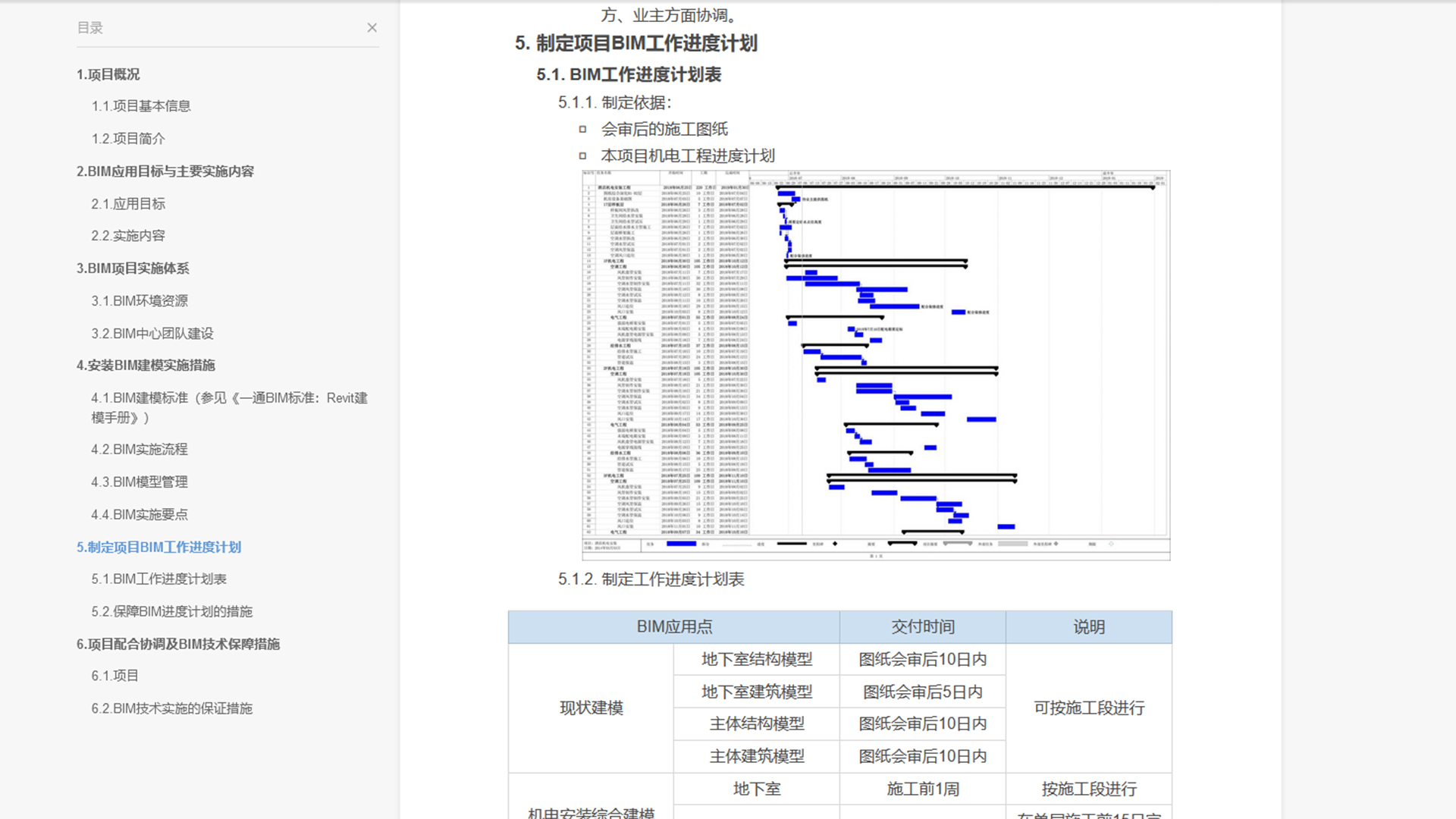This screenshot has width=1456, height=819.
Task: Open outline section 1.项目概况
Action: (108, 74)
